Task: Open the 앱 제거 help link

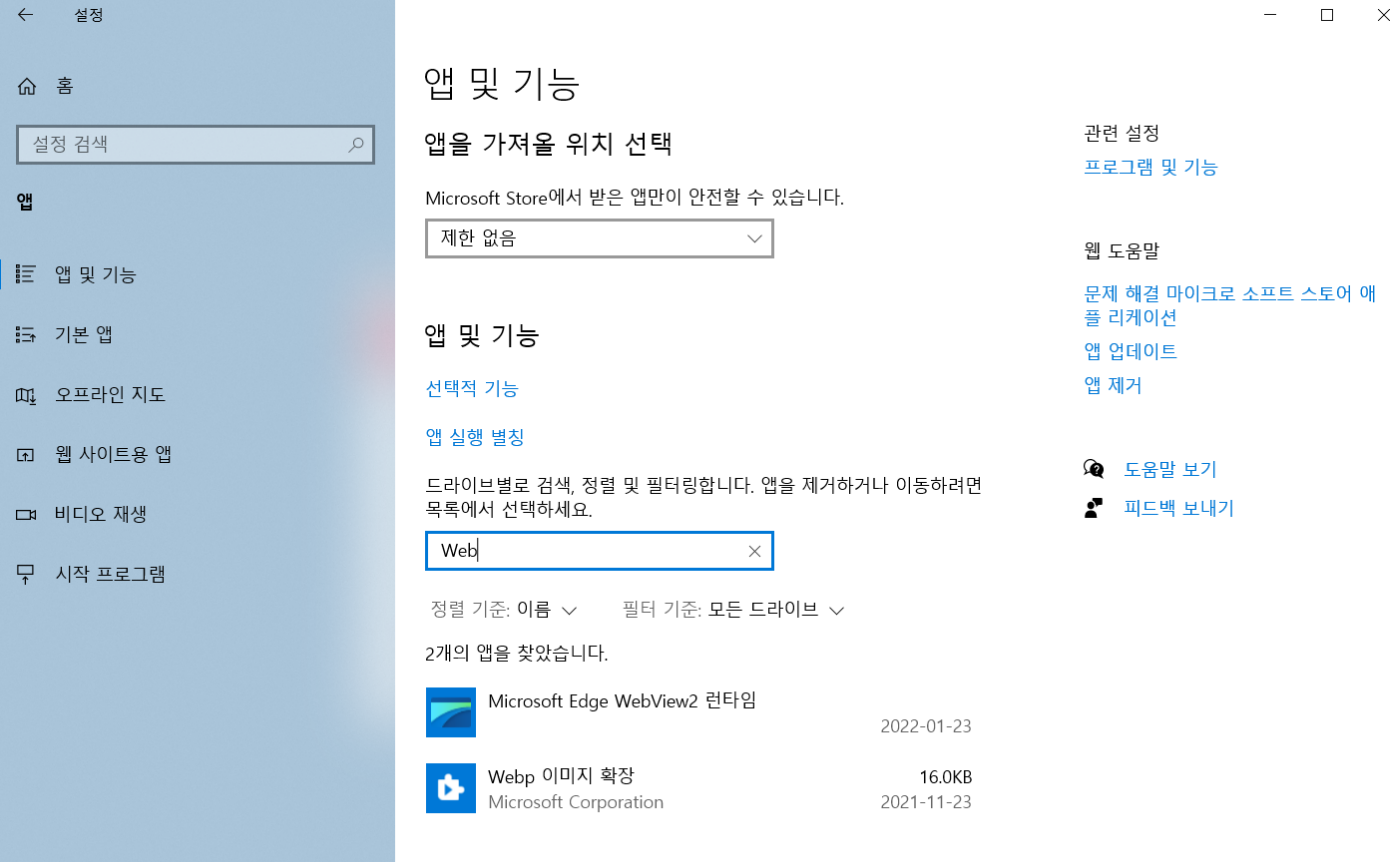Action: tap(1113, 386)
